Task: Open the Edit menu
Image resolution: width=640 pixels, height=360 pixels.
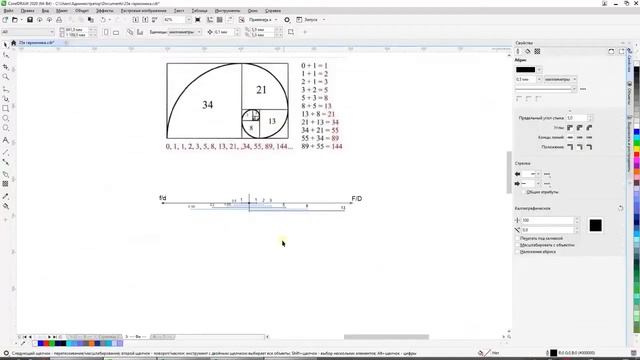Action: (x=27, y=11)
